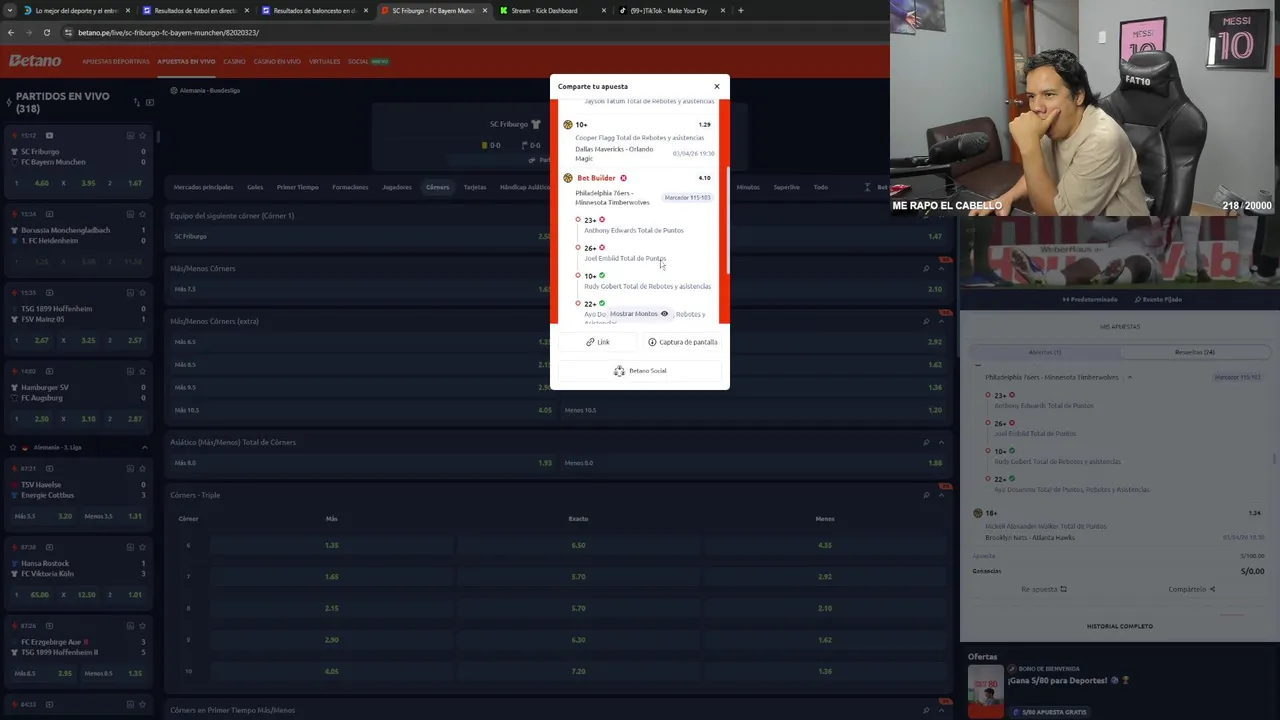The width and height of the screenshot is (1280, 720).
Task: Click the 4.10 Bet Builder odds
Action: pyautogui.click(x=704, y=178)
